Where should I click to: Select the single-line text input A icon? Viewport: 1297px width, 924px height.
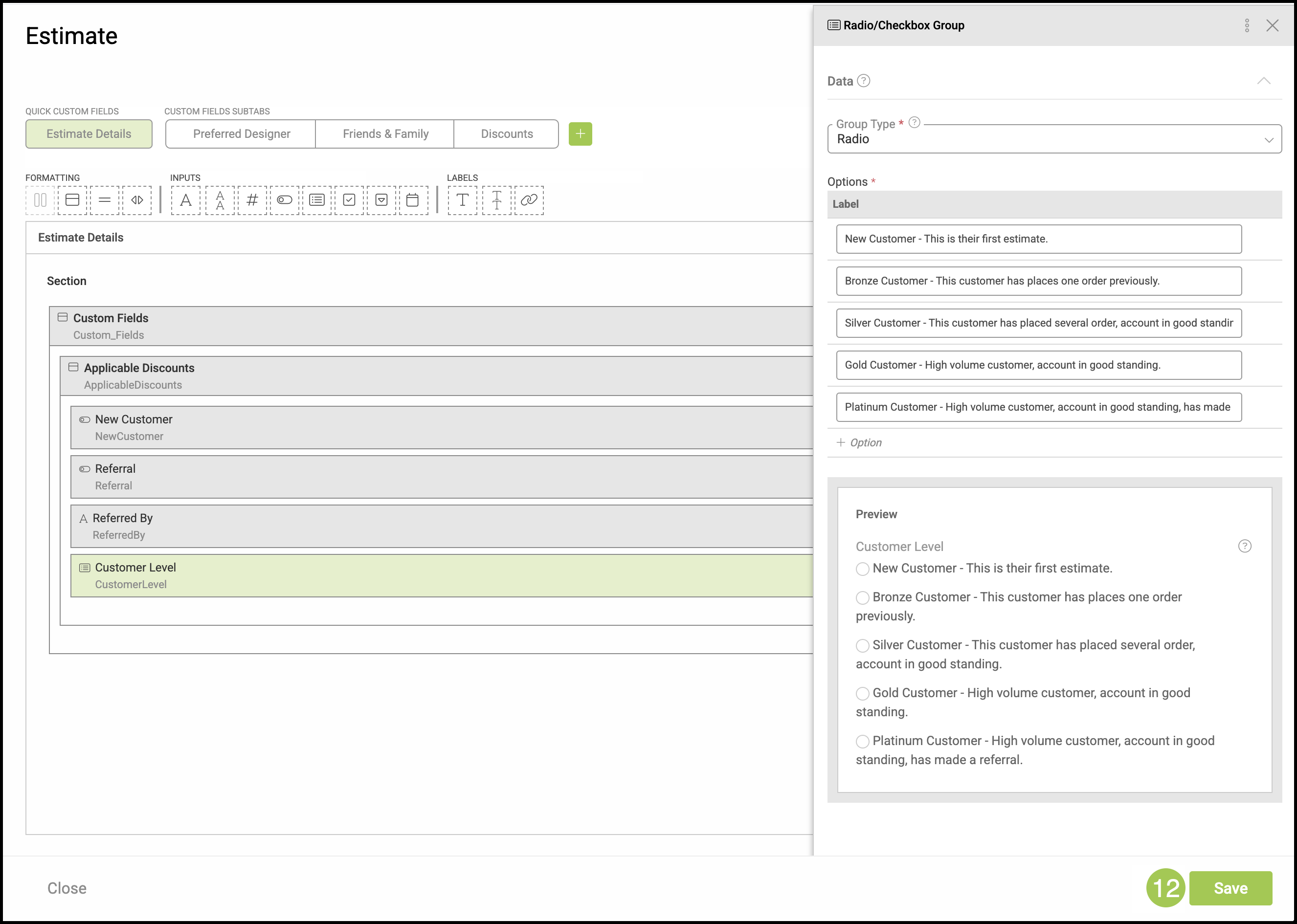pyautogui.click(x=185, y=199)
